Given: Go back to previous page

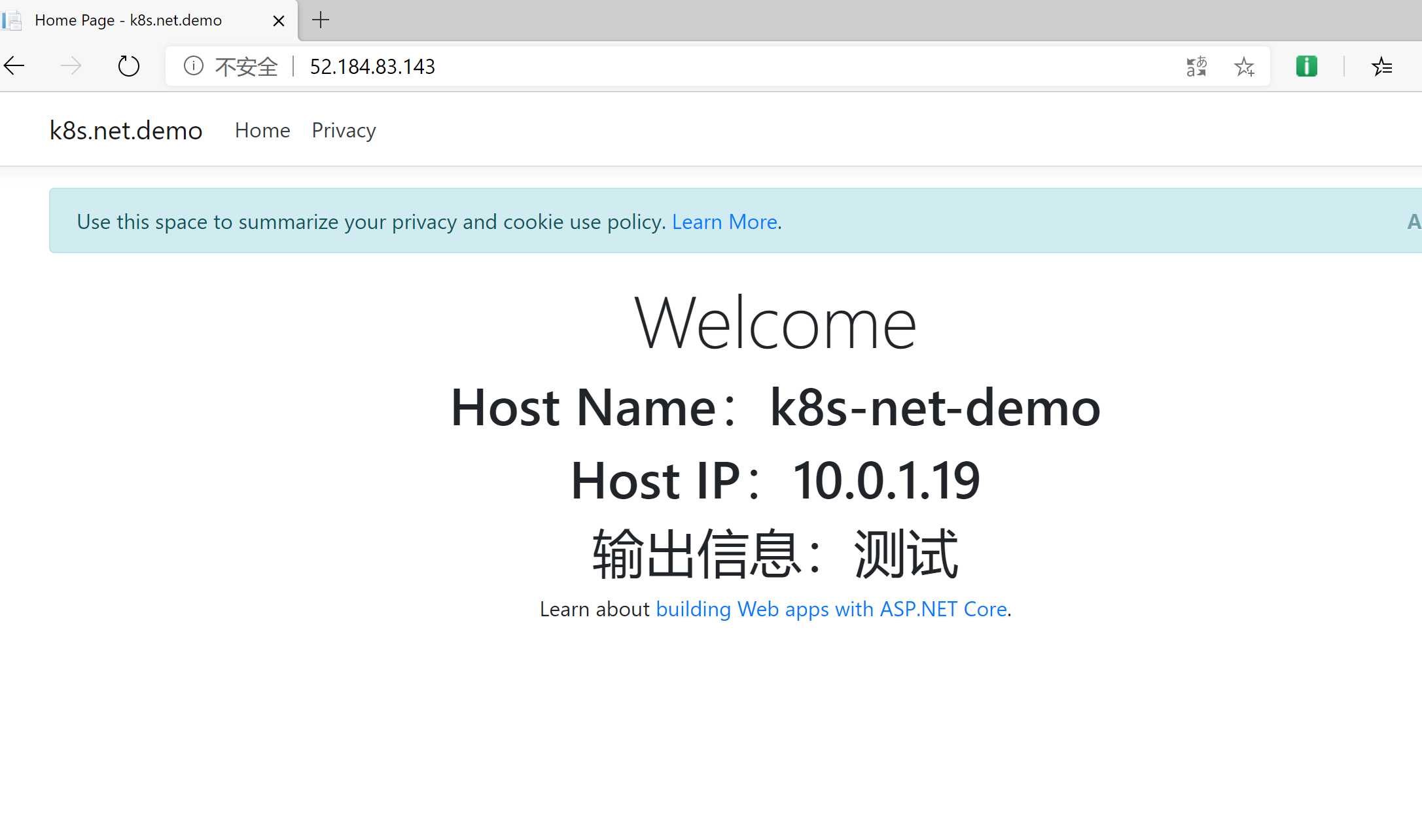Looking at the screenshot, I should tap(14, 65).
